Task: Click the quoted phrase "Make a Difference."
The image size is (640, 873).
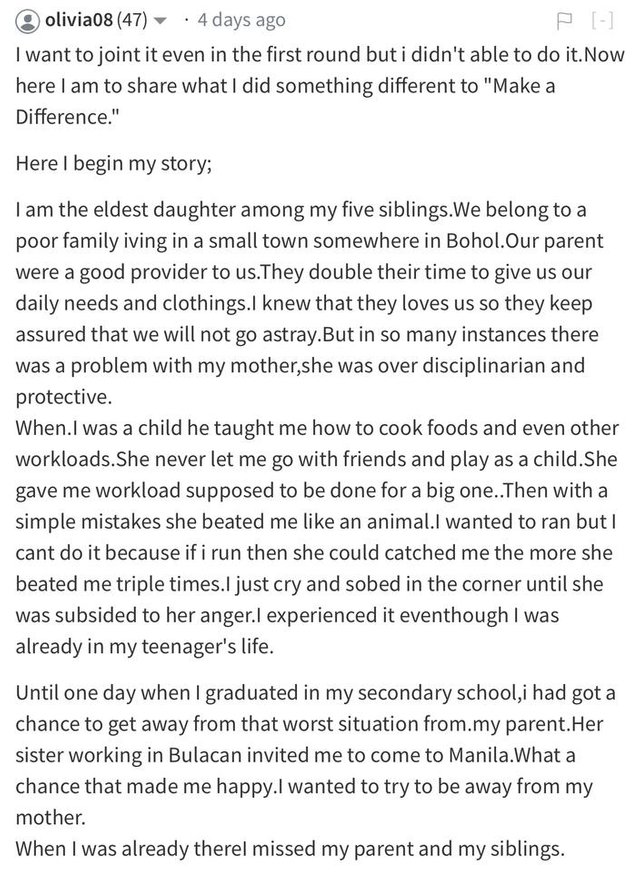Action: 285,101
